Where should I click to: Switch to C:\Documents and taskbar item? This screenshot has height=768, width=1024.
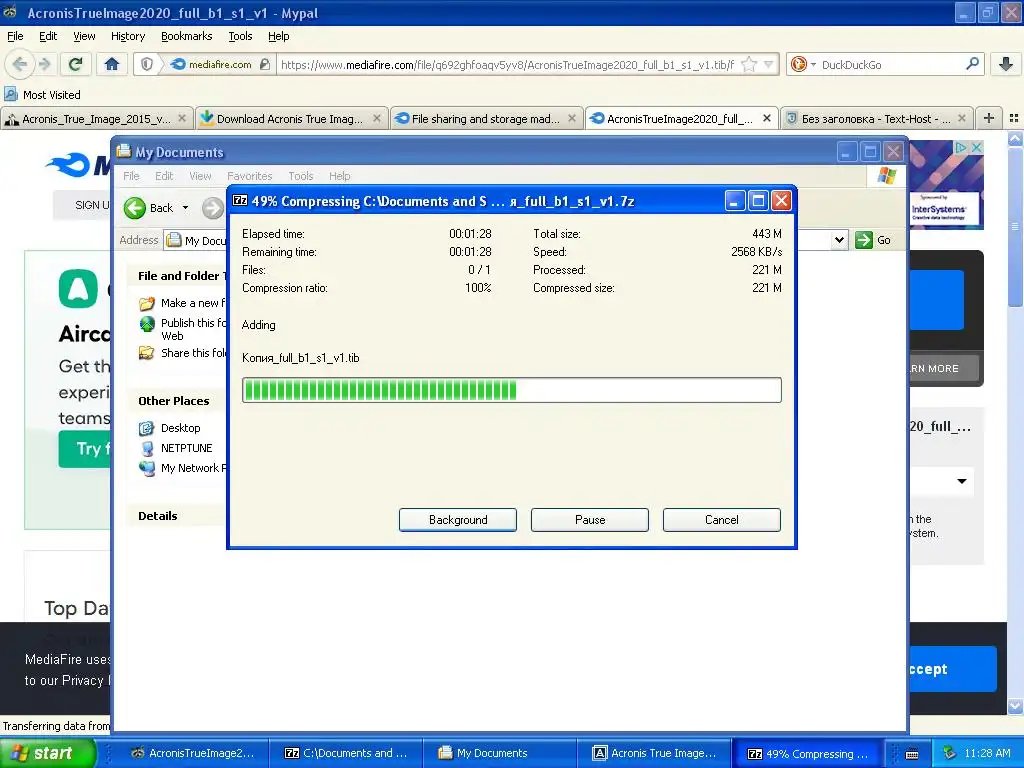tap(345, 753)
